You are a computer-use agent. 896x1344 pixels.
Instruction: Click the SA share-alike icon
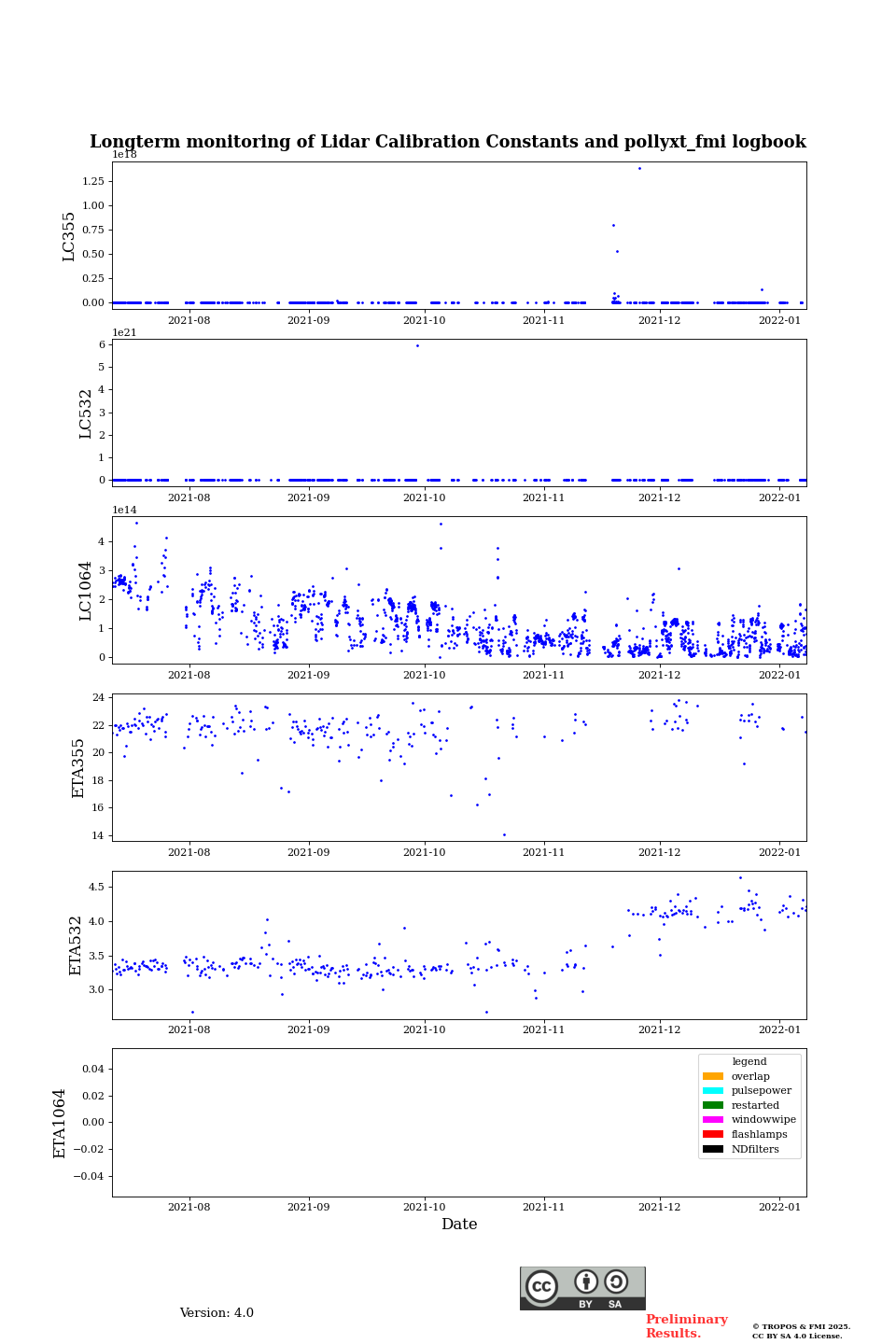point(616,1282)
